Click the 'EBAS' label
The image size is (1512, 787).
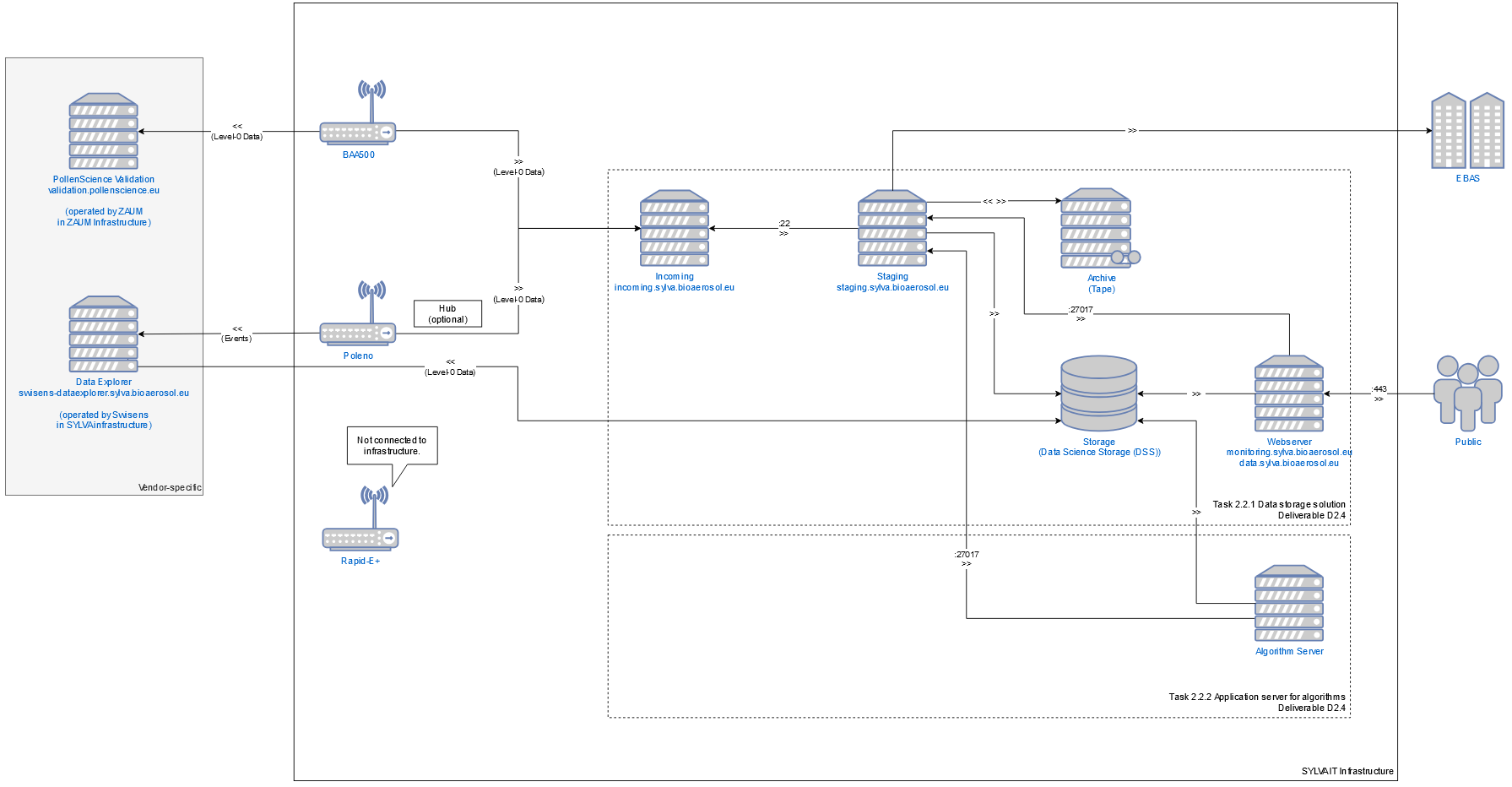coord(1468,179)
